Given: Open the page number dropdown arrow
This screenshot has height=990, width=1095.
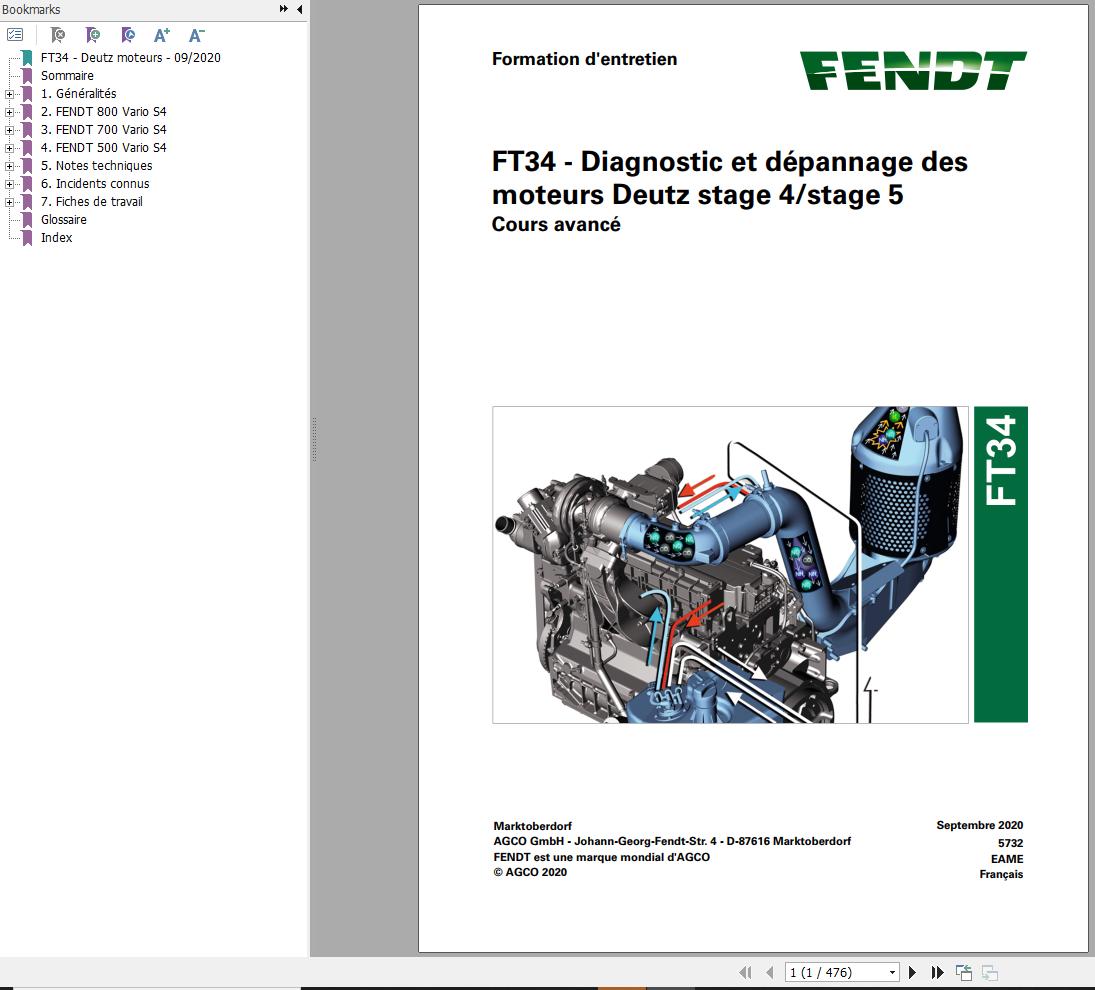Looking at the screenshot, I should tap(892, 973).
